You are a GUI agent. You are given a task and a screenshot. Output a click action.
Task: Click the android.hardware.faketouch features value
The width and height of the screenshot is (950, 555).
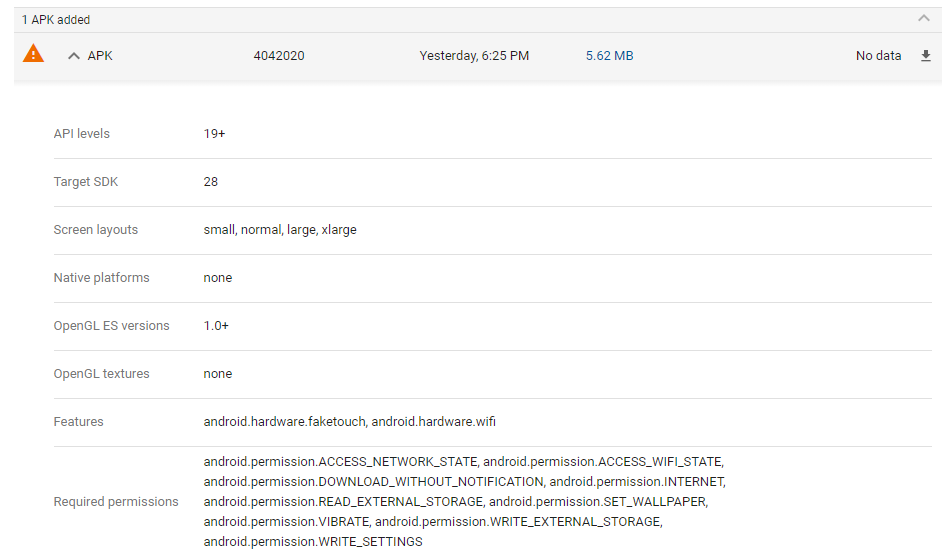[350, 422]
